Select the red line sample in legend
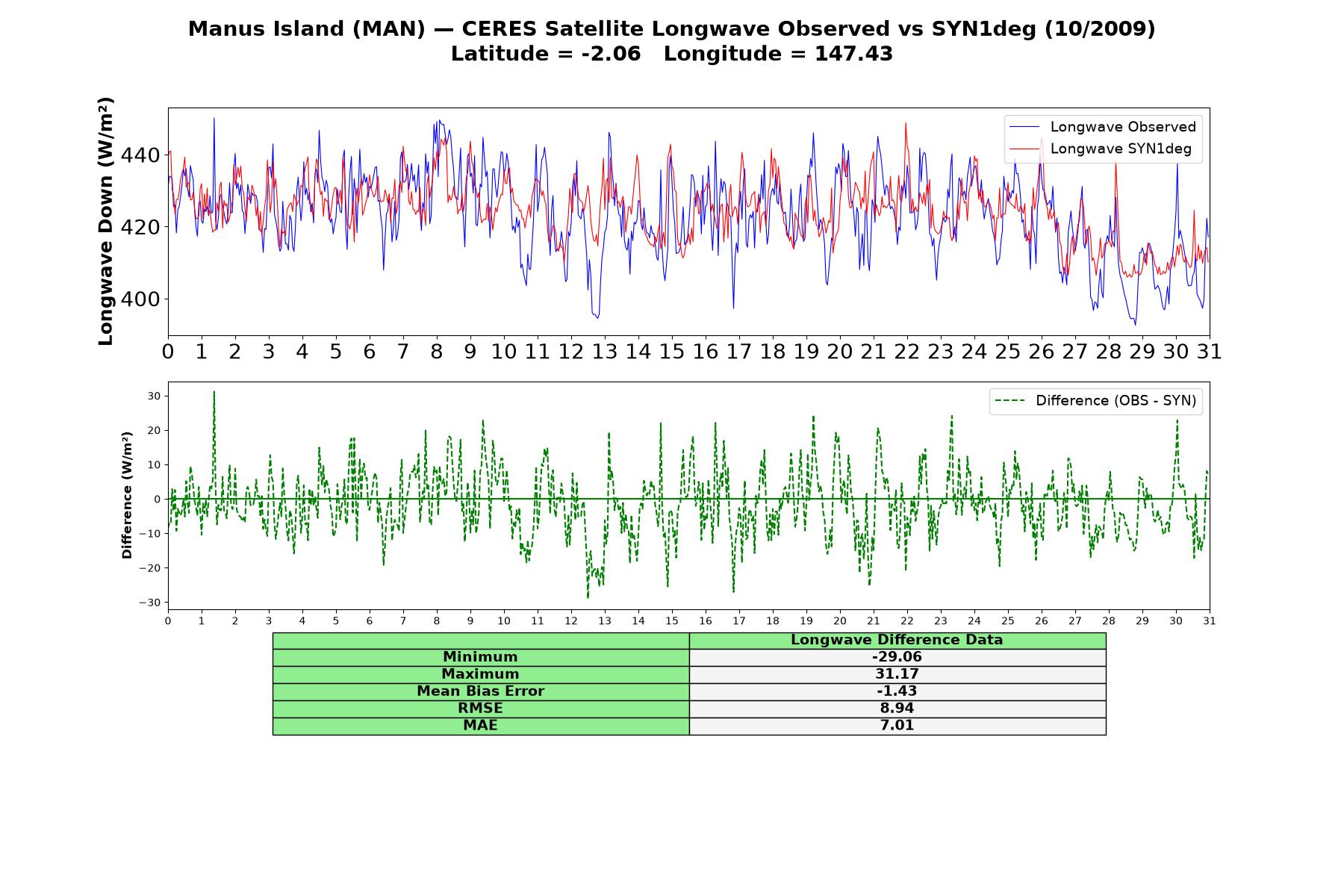Screen dimensions: 1344x896 pyautogui.click(x=1024, y=149)
